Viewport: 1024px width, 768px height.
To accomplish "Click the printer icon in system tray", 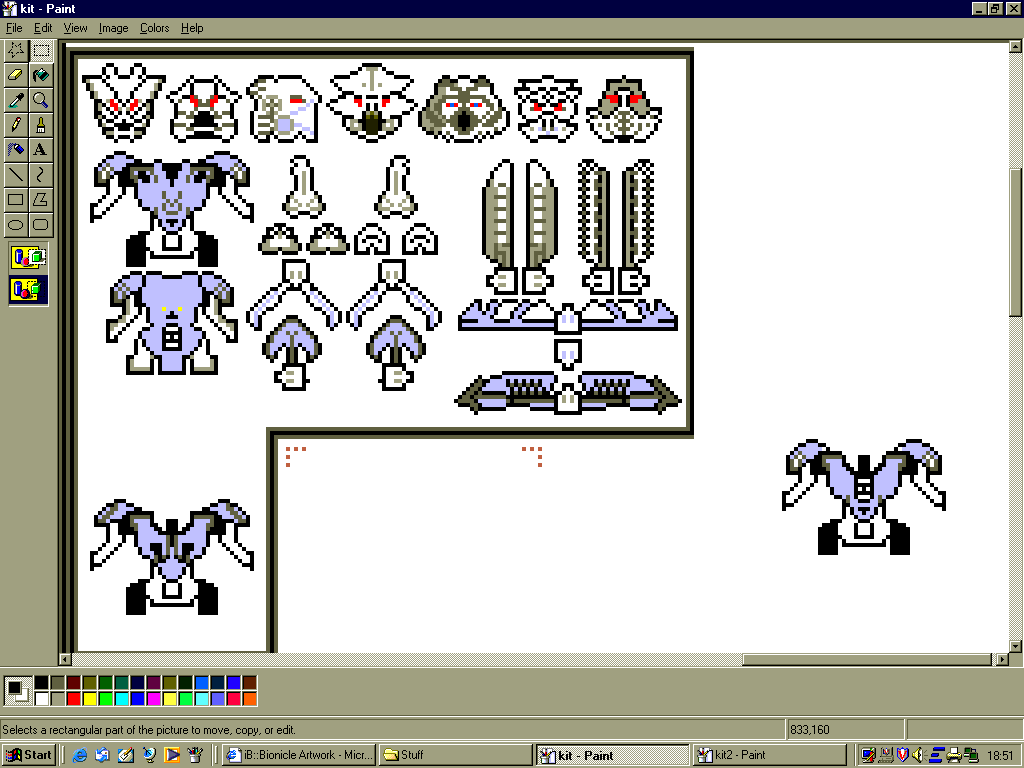I will (x=954, y=755).
